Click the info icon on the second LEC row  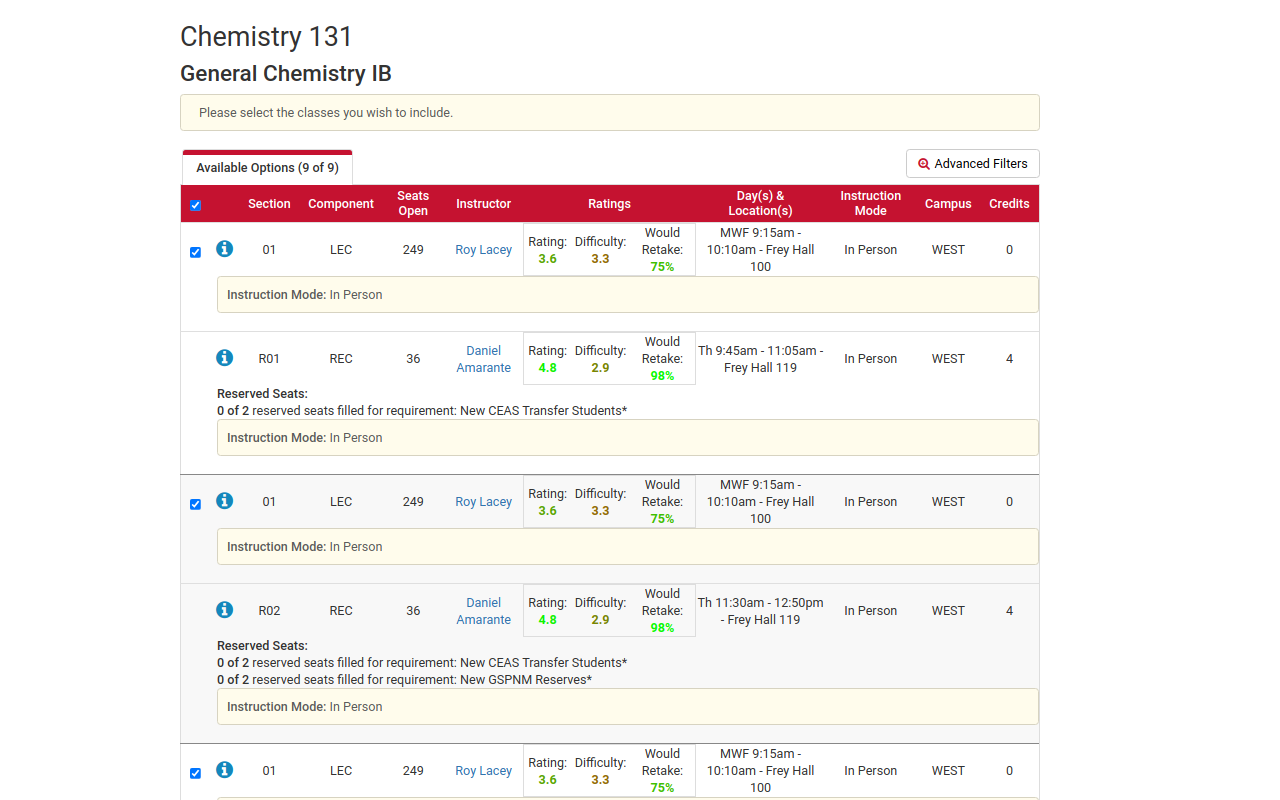[224, 500]
